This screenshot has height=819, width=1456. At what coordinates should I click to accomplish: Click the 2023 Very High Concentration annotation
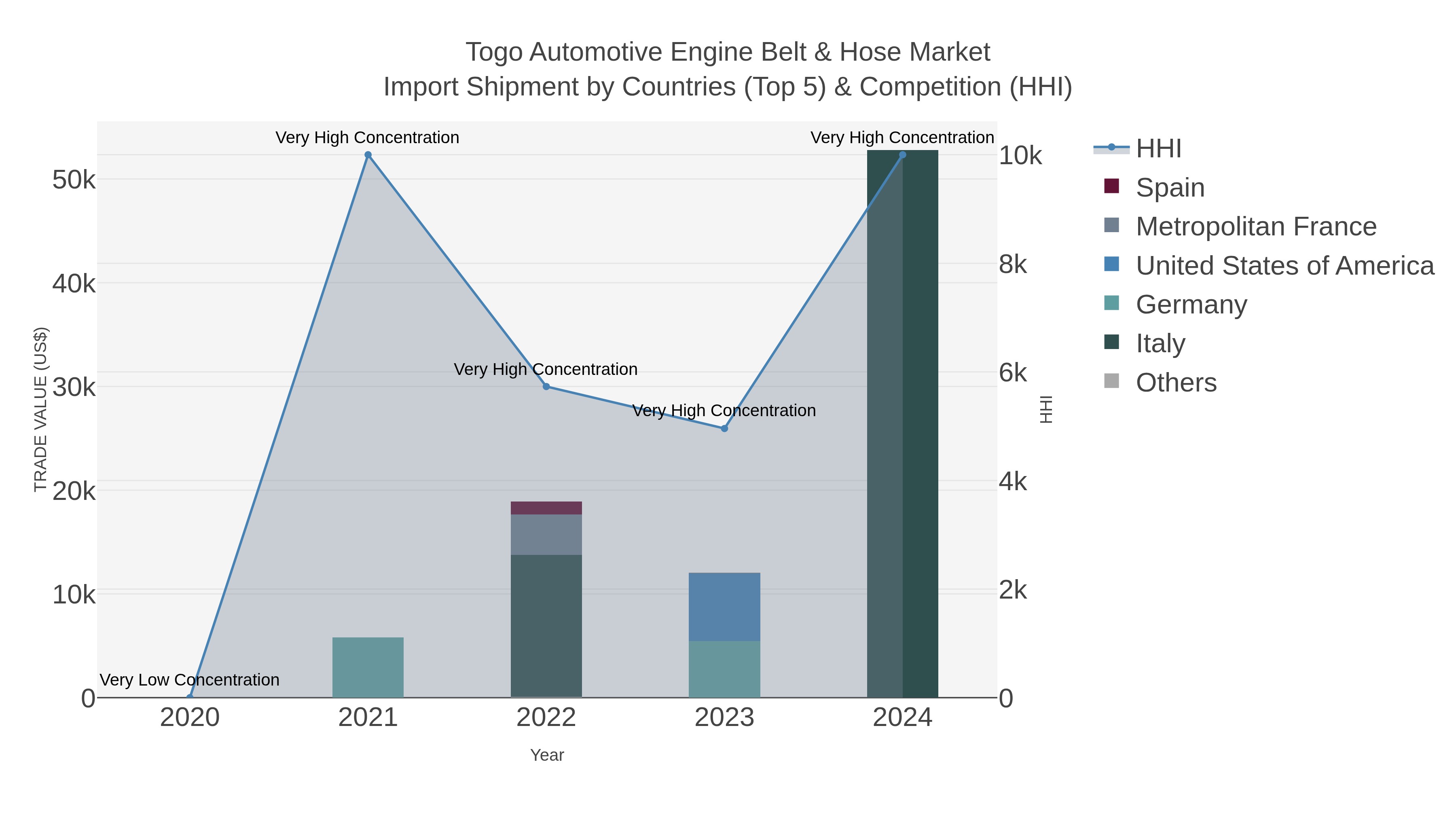point(724,411)
